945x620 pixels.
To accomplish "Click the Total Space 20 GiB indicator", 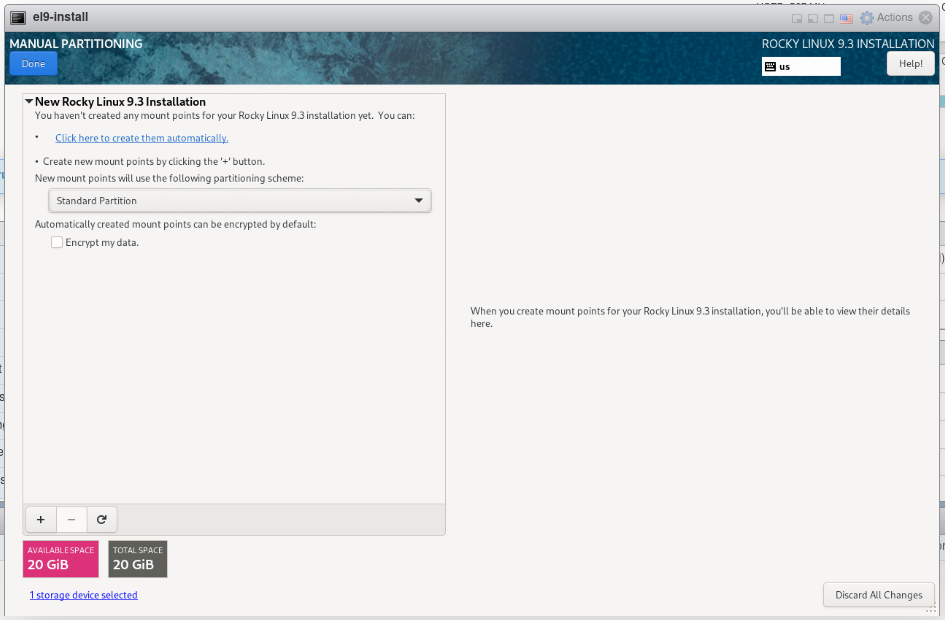I will pyautogui.click(x=137, y=559).
